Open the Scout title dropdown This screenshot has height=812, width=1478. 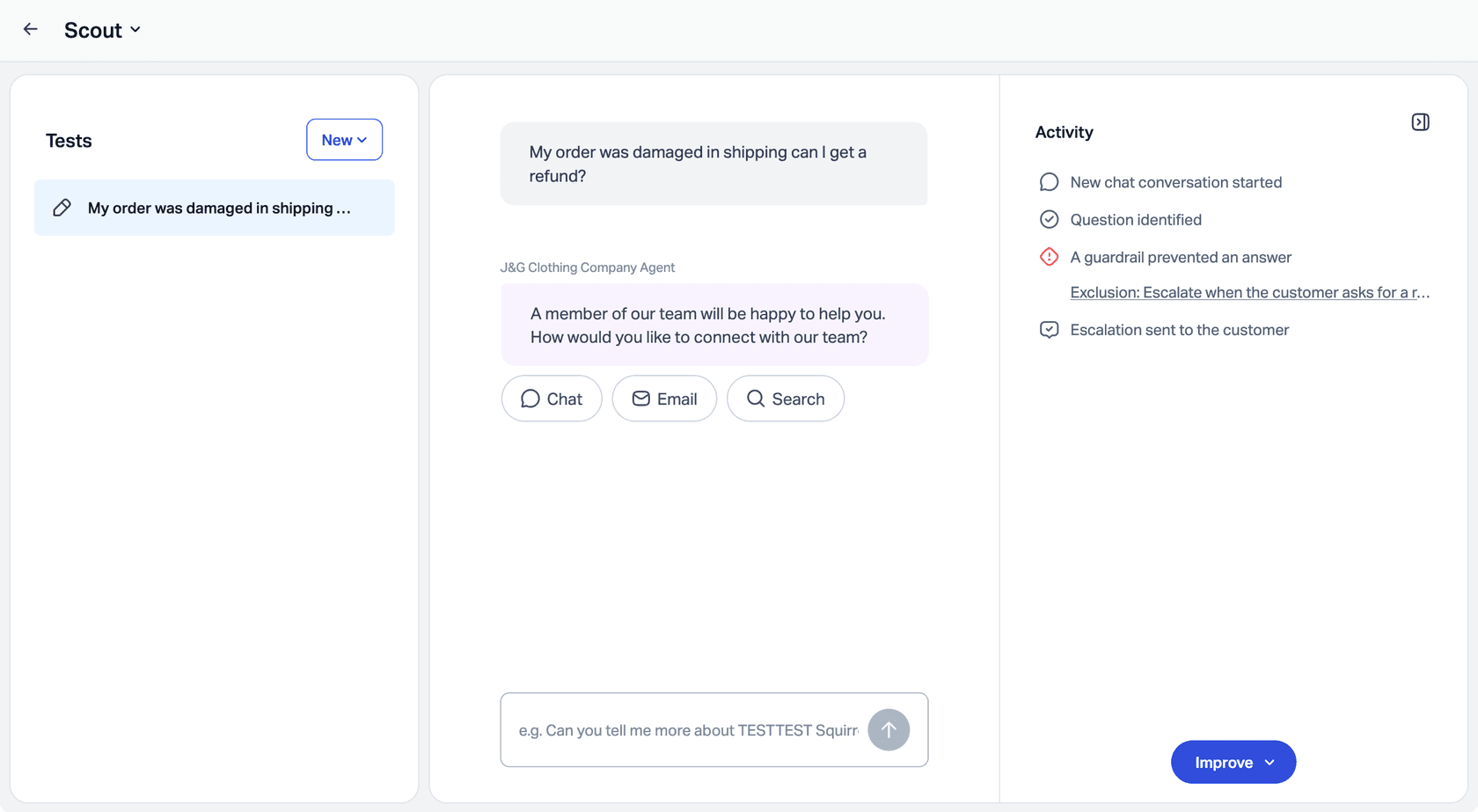click(x=102, y=30)
